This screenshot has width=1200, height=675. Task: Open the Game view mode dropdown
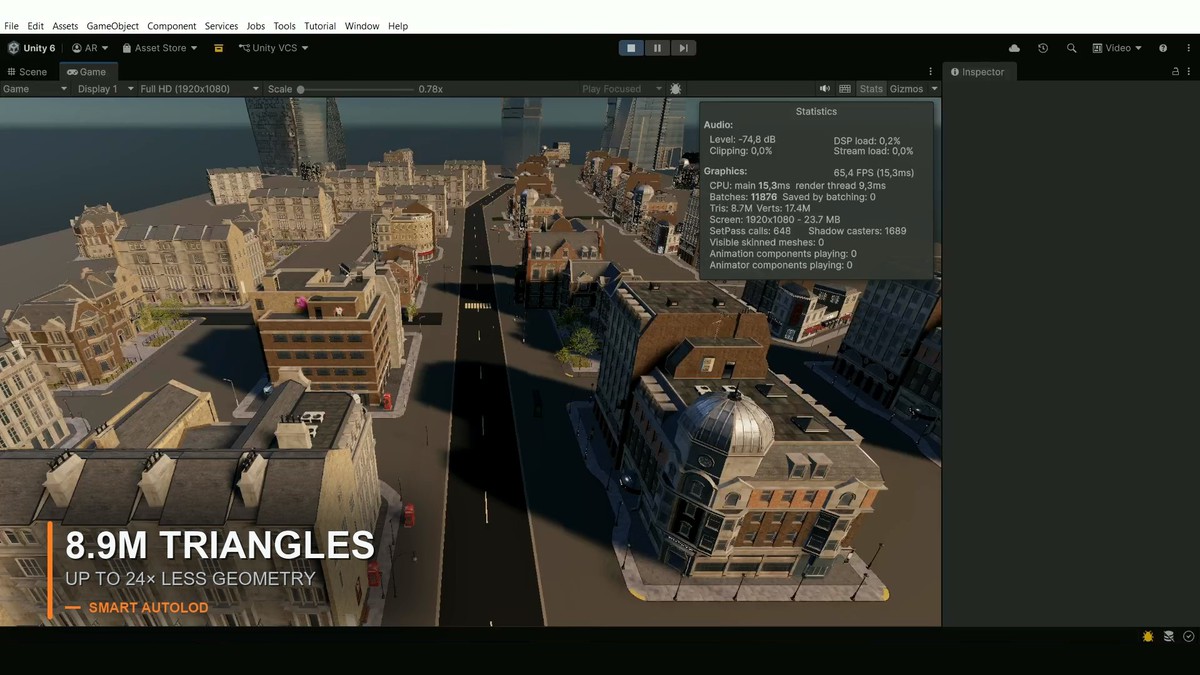(35, 89)
